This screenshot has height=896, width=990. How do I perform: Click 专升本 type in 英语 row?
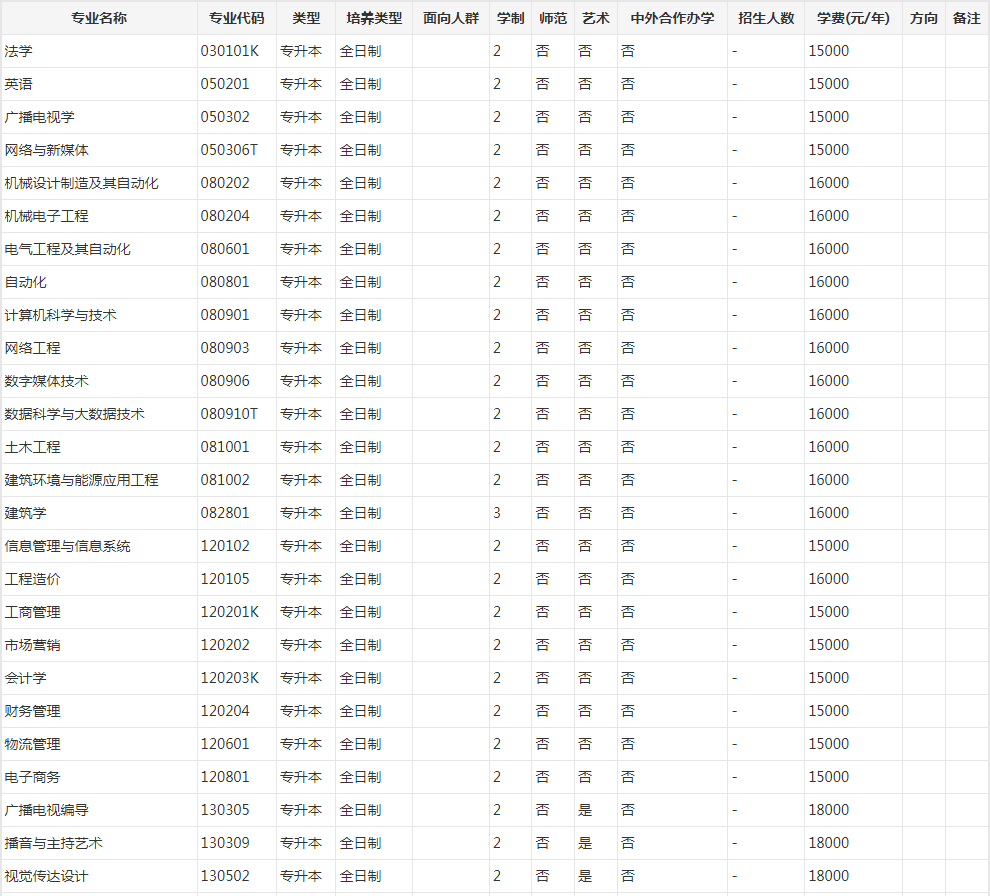301,84
